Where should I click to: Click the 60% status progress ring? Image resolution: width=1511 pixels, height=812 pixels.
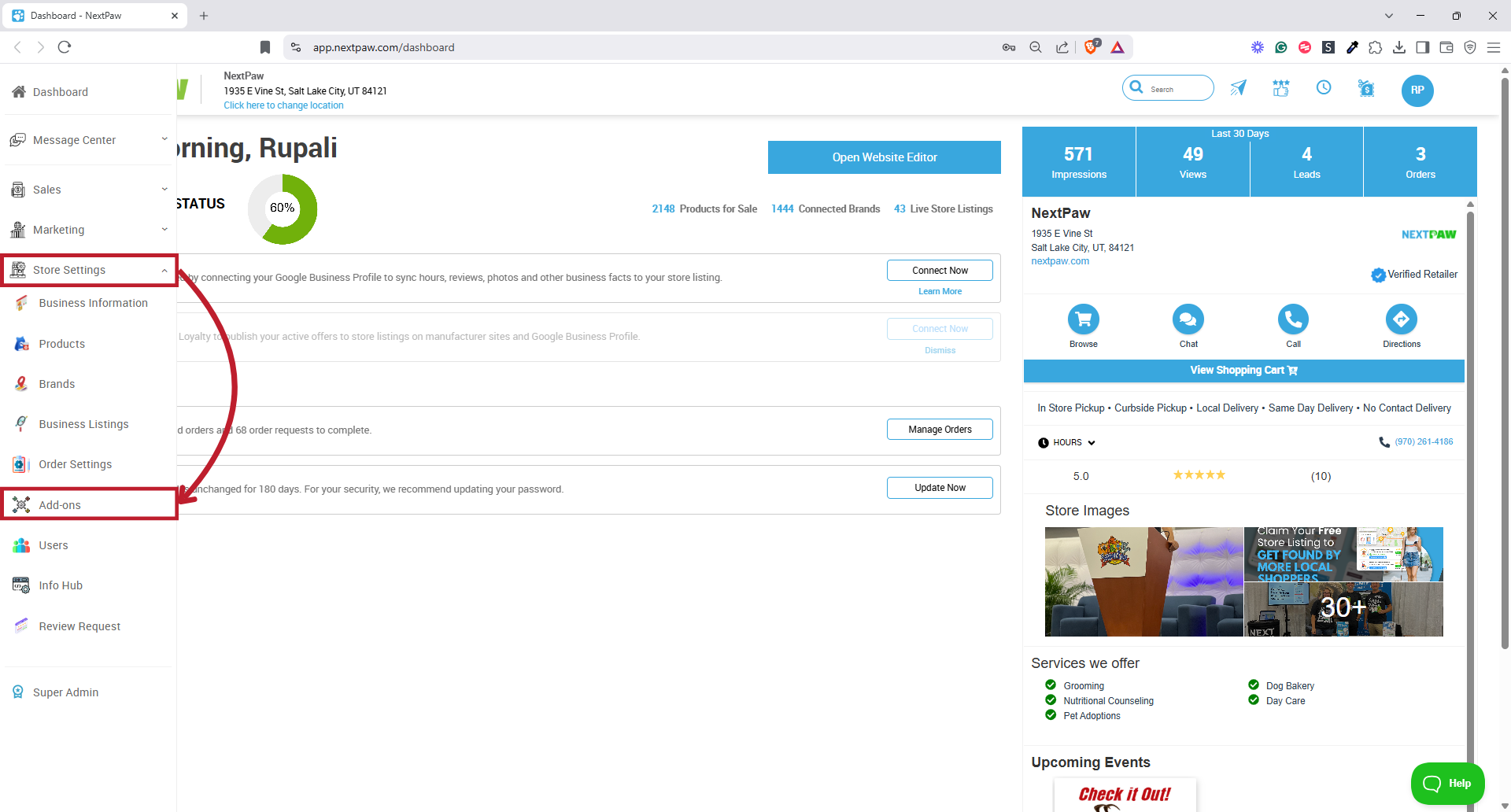tap(283, 209)
